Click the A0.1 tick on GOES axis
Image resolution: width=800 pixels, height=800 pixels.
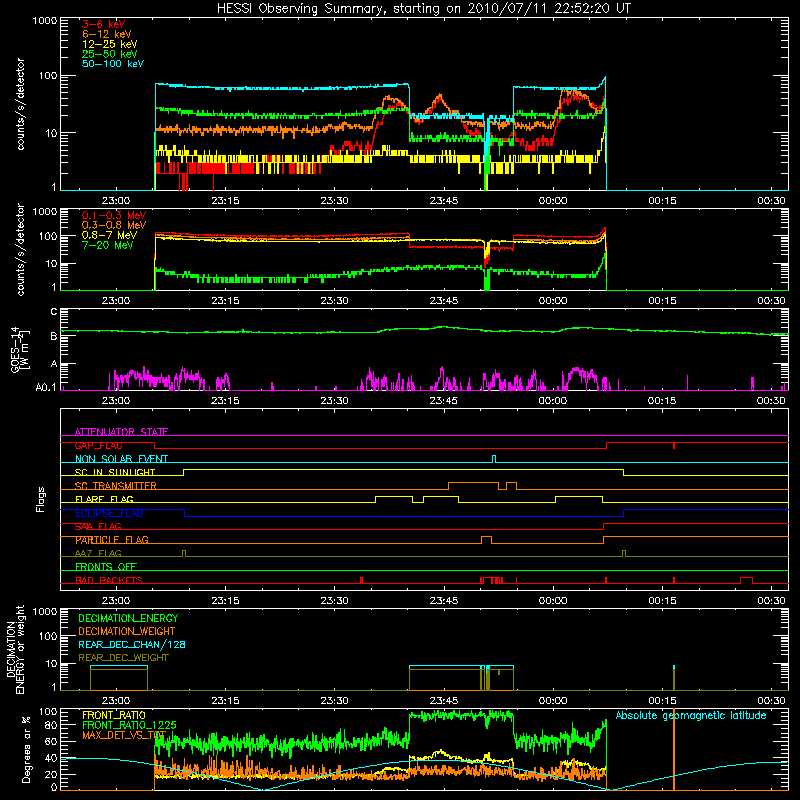pyautogui.click(x=46, y=387)
